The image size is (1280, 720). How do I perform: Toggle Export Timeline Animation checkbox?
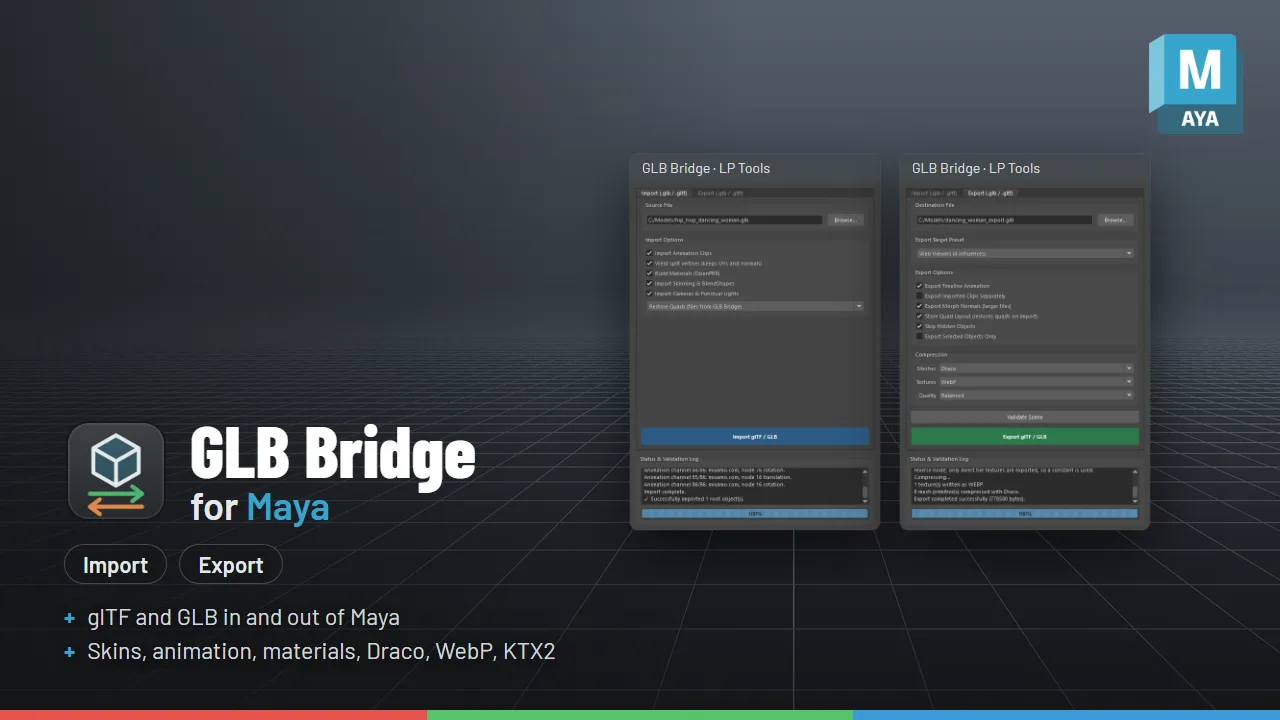[919, 286]
